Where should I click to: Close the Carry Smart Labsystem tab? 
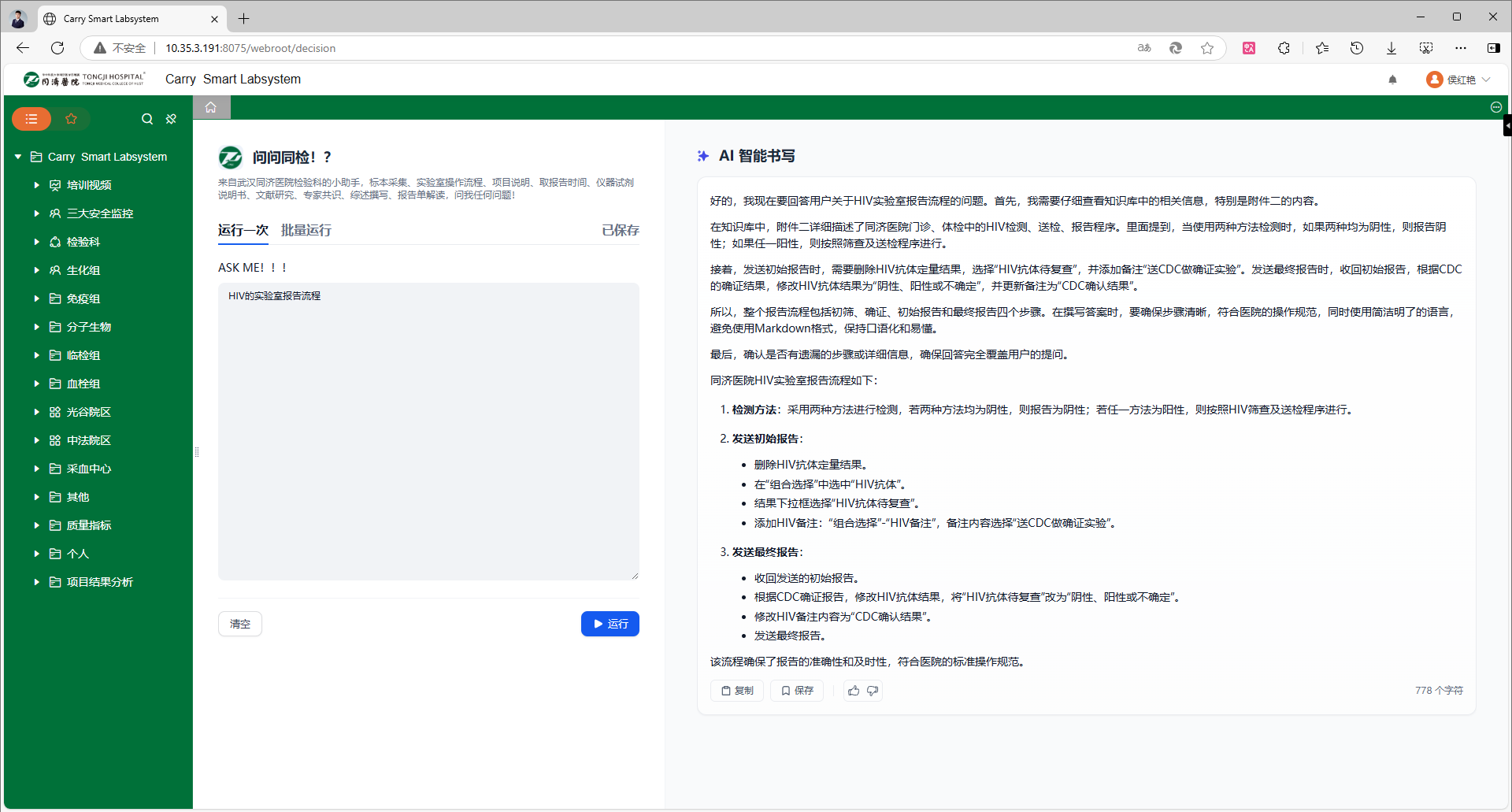tap(214, 19)
